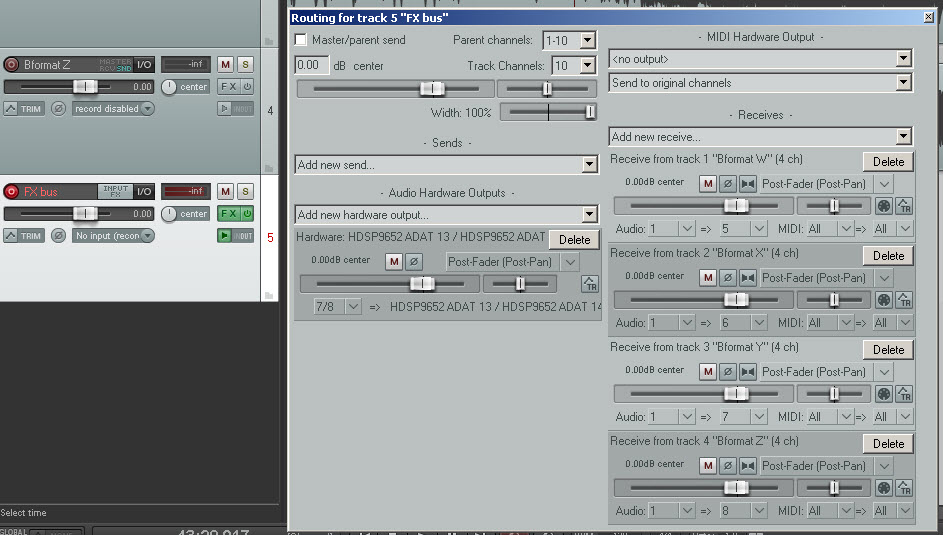Delete the HDSP9652 hardware output

574,240
